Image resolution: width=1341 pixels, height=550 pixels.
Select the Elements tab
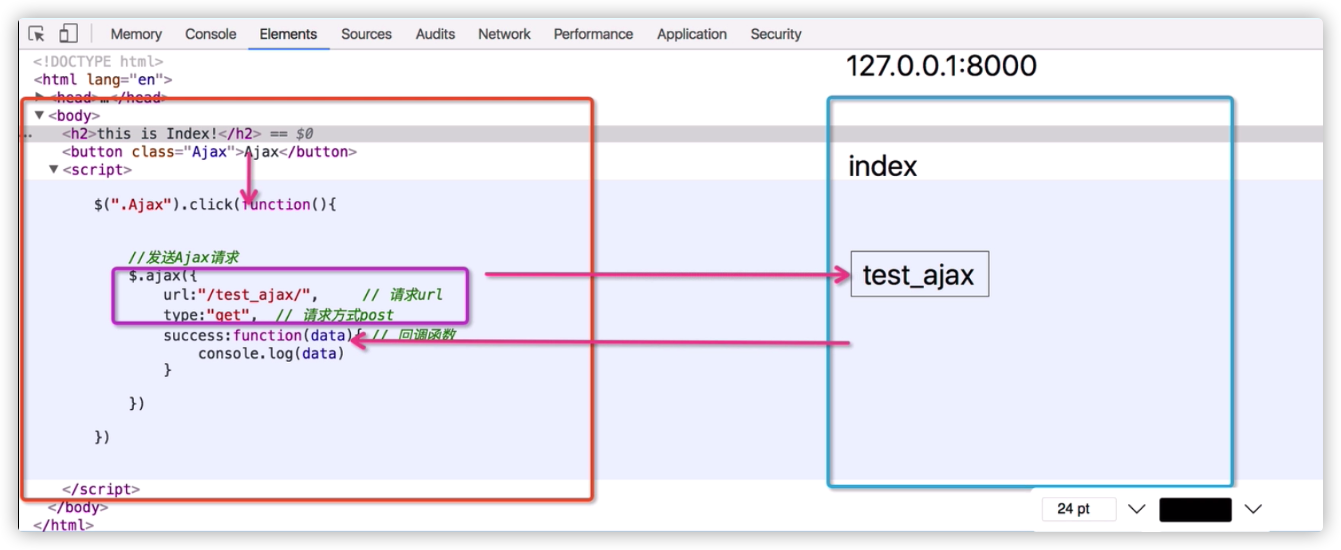(288, 34)
